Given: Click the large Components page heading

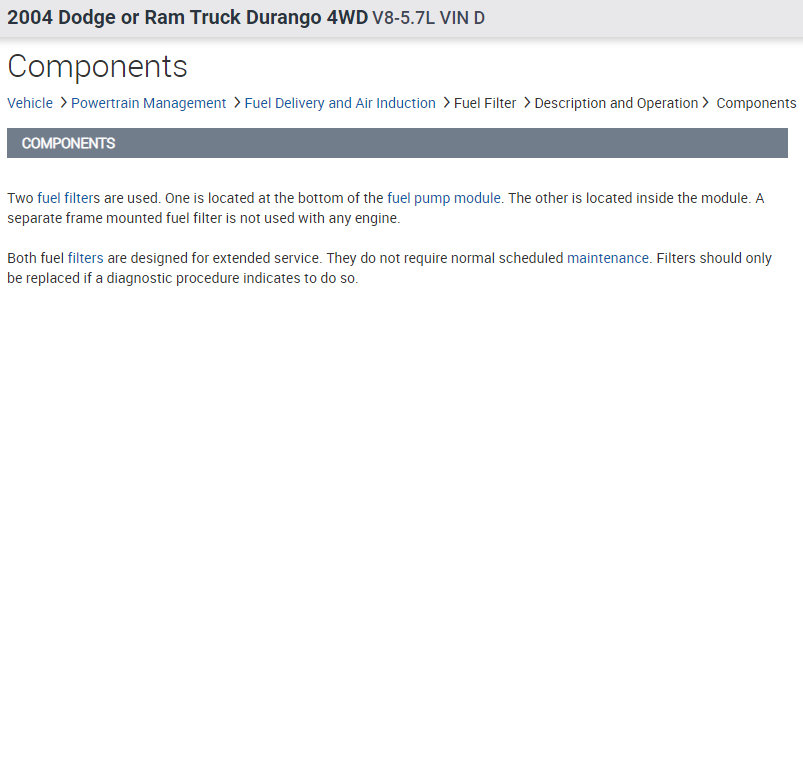Looking at the screenshot, I should click(x=97, y=67).
